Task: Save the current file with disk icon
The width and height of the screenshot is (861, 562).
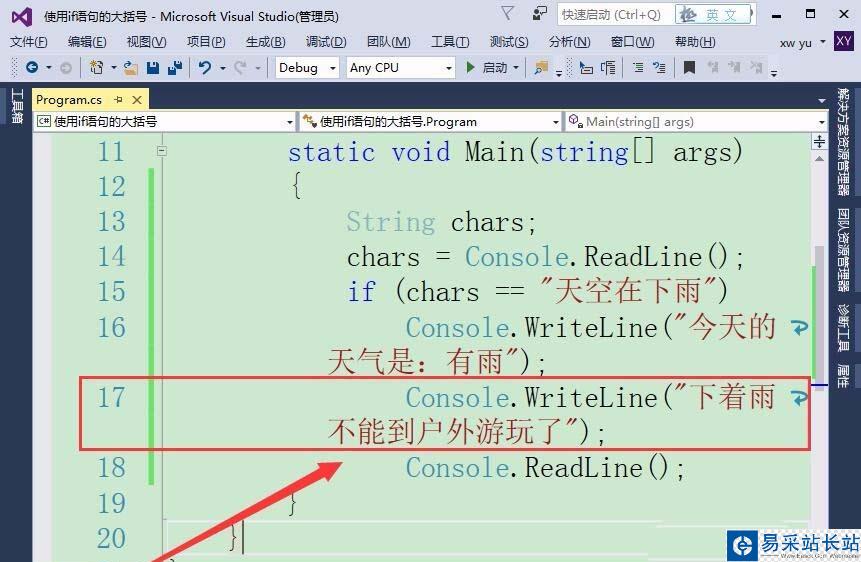Action: (153, 68)
